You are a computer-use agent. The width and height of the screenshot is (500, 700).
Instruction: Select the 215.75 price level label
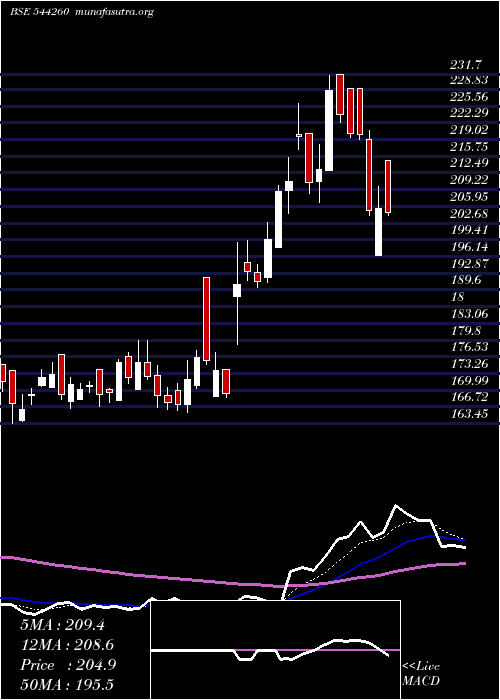(469, 146)
